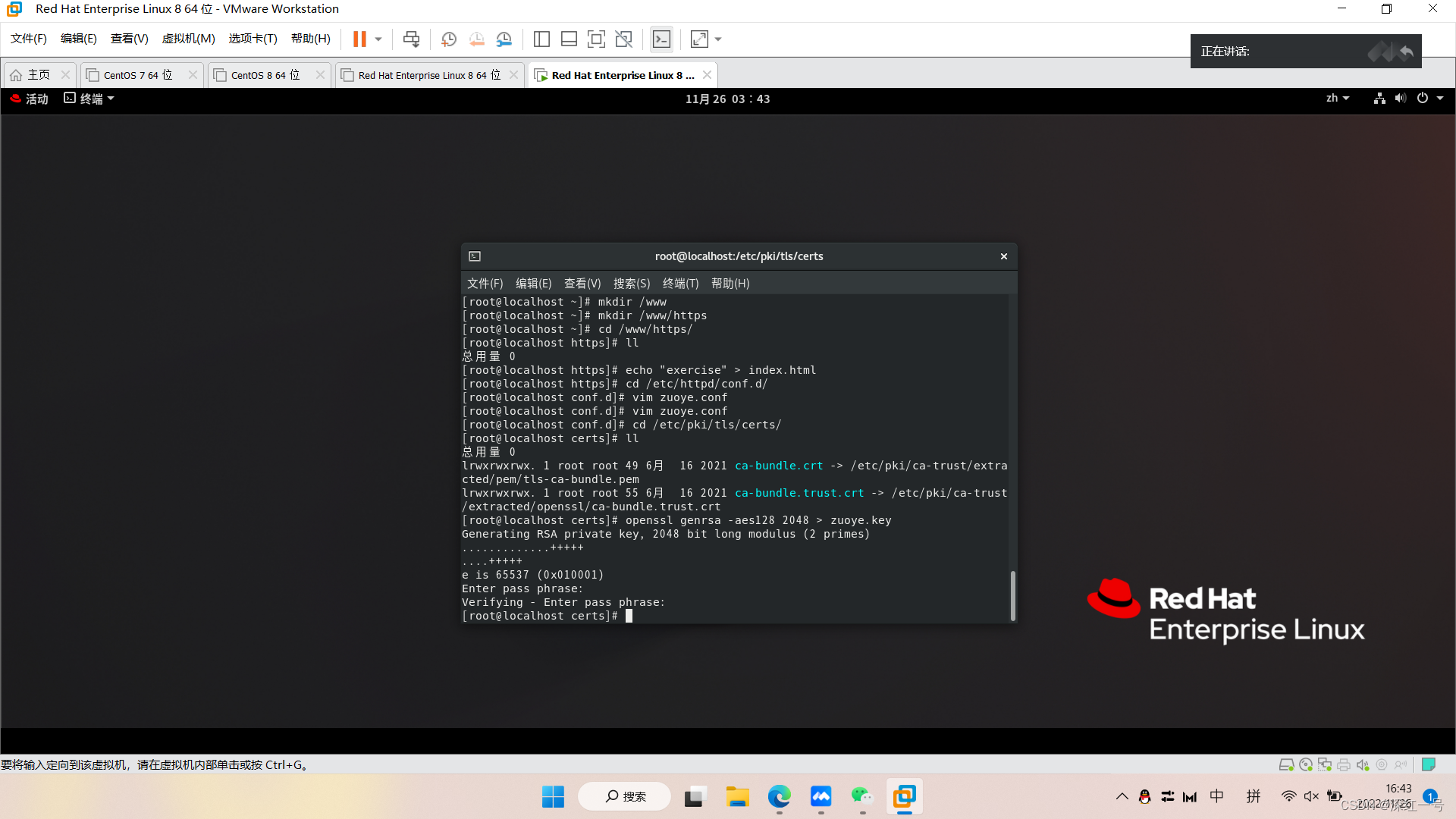Screen dimensions: 1456x819
Task: Toggle the library sidebar
Action: (x=541, y=39)
